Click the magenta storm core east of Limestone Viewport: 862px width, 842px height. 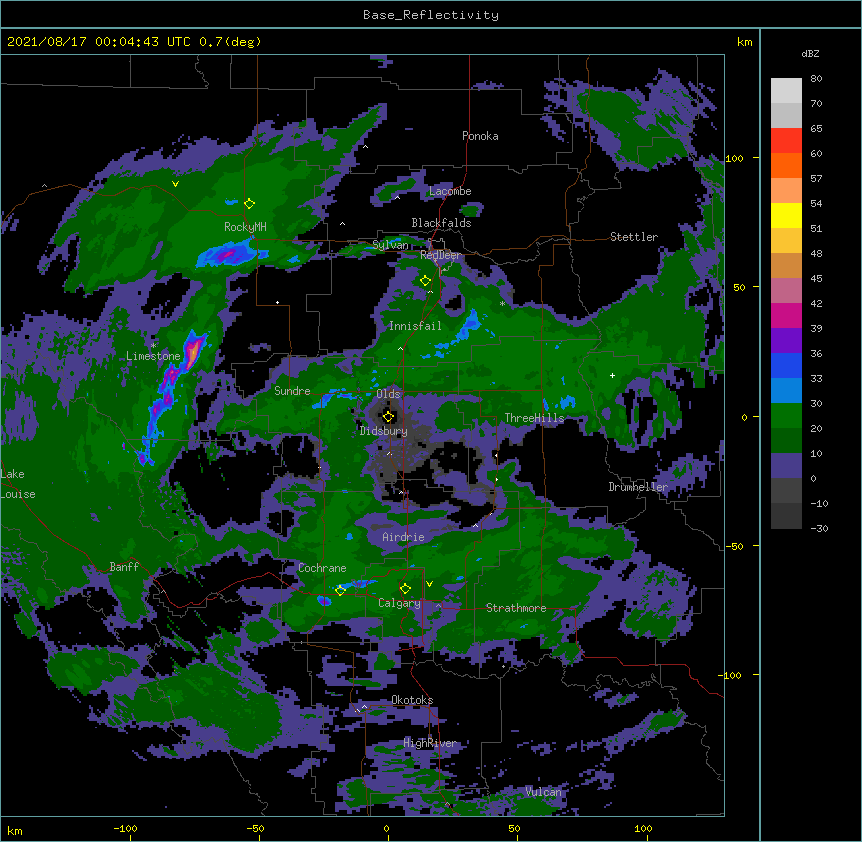tap(192, 352)
